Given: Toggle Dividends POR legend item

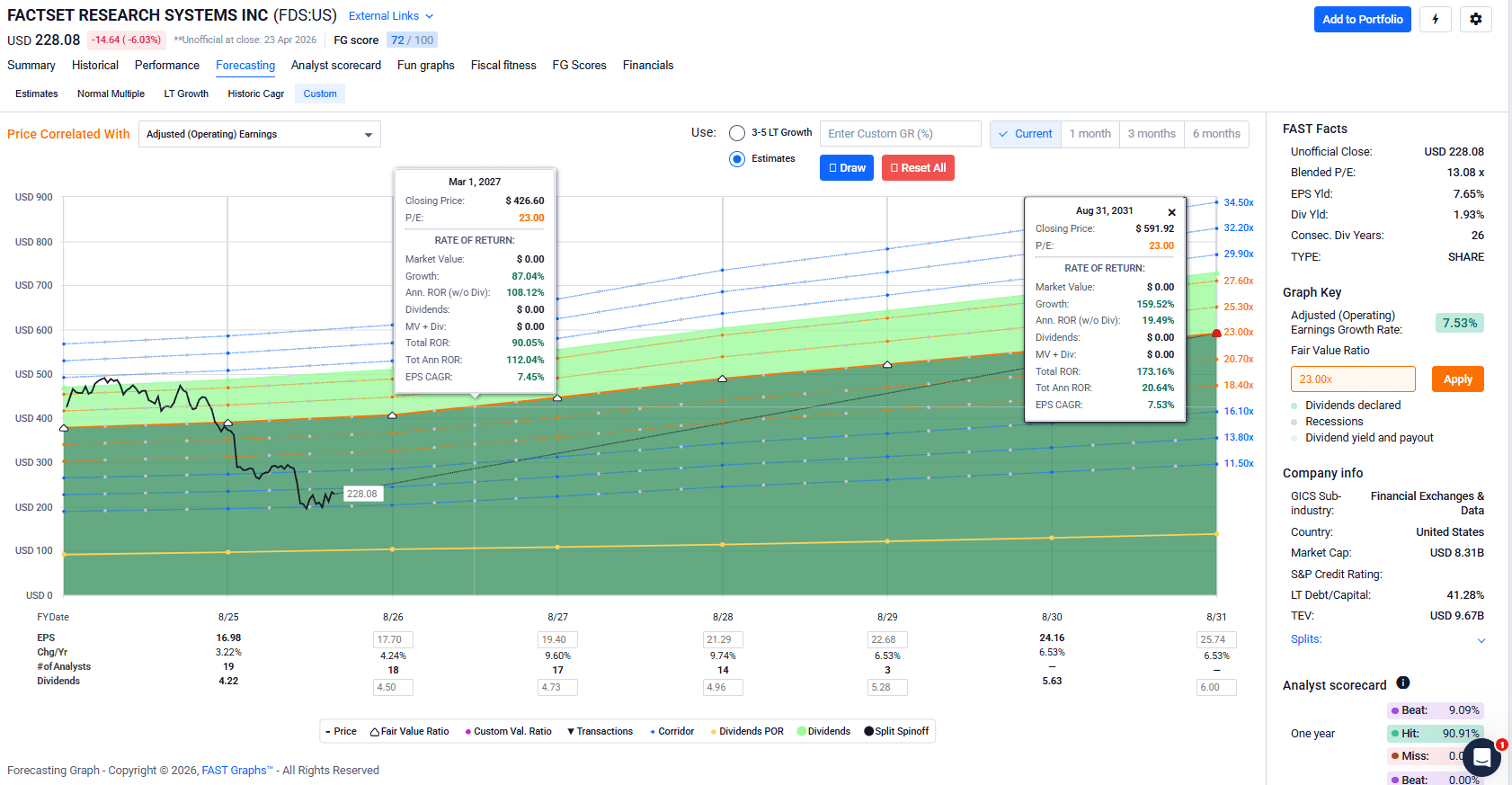Looking at the screenshot, I should (x=747, y=732).
